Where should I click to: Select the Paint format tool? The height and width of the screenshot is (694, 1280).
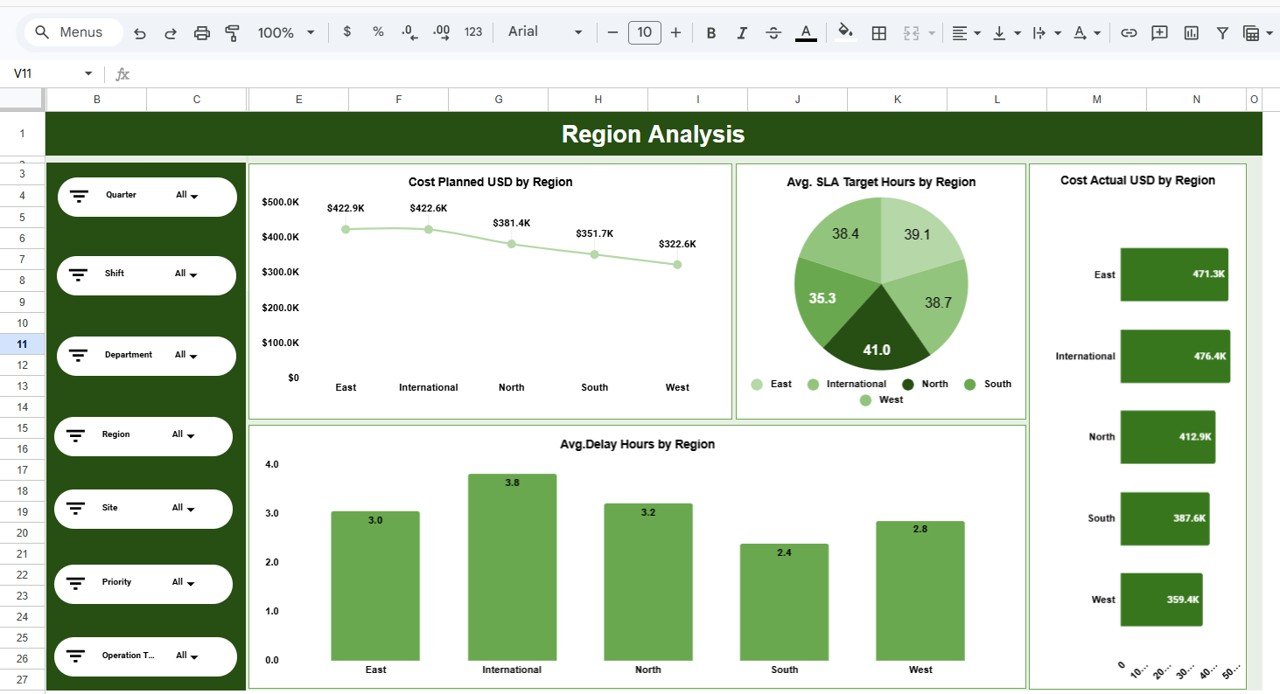232,32
